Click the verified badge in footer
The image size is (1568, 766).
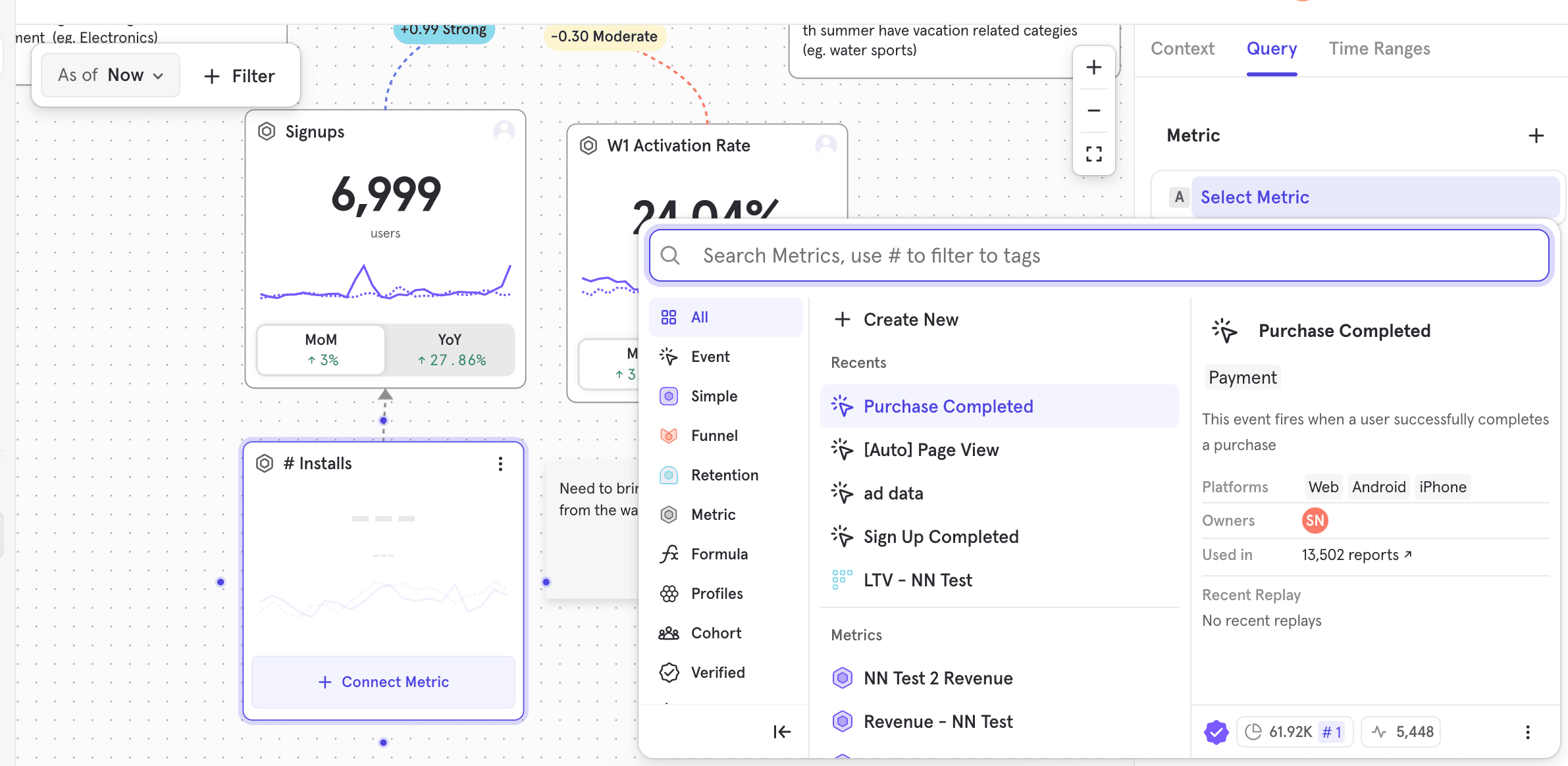(x=1216, y=732)
